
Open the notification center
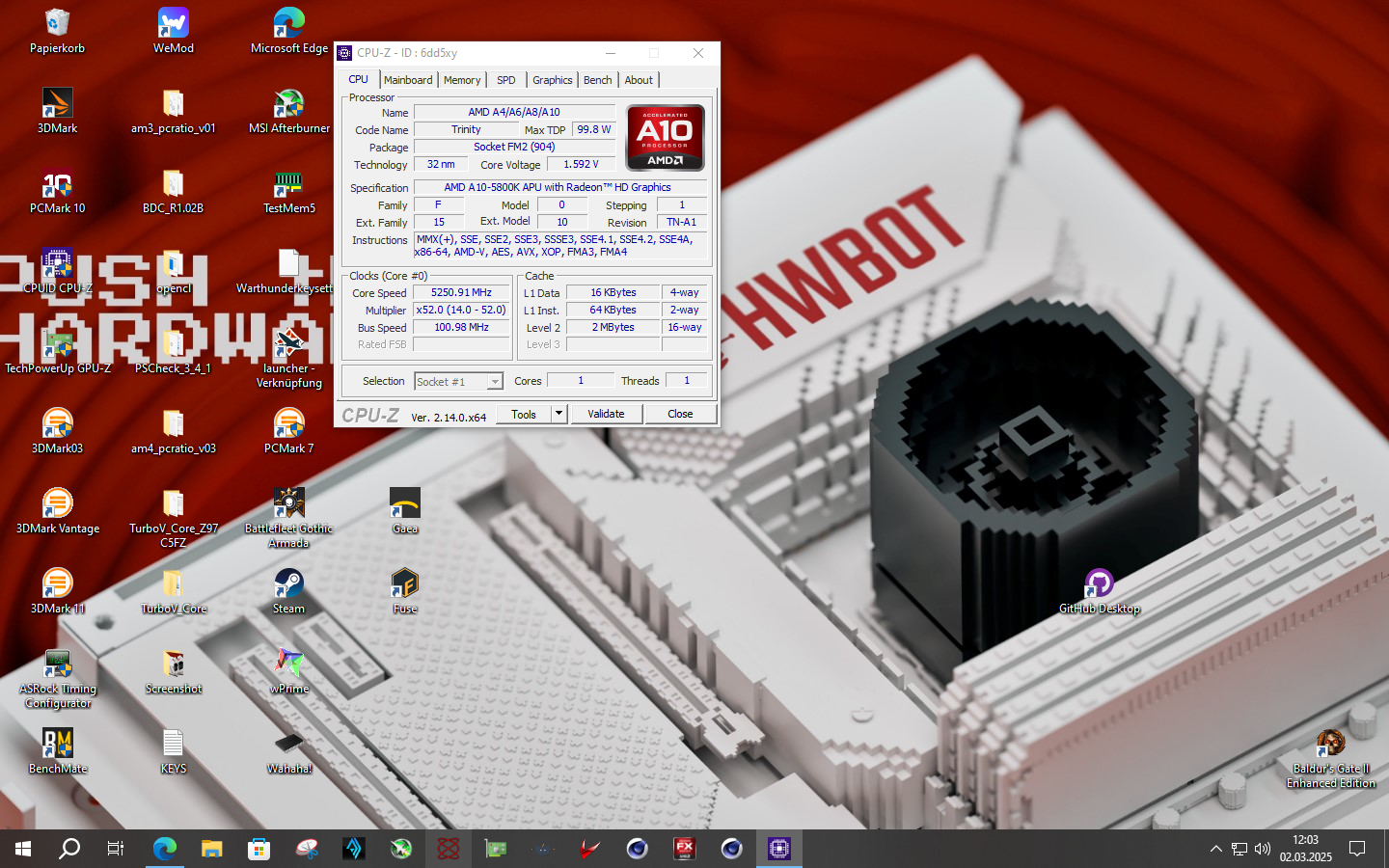(1357, 849)
